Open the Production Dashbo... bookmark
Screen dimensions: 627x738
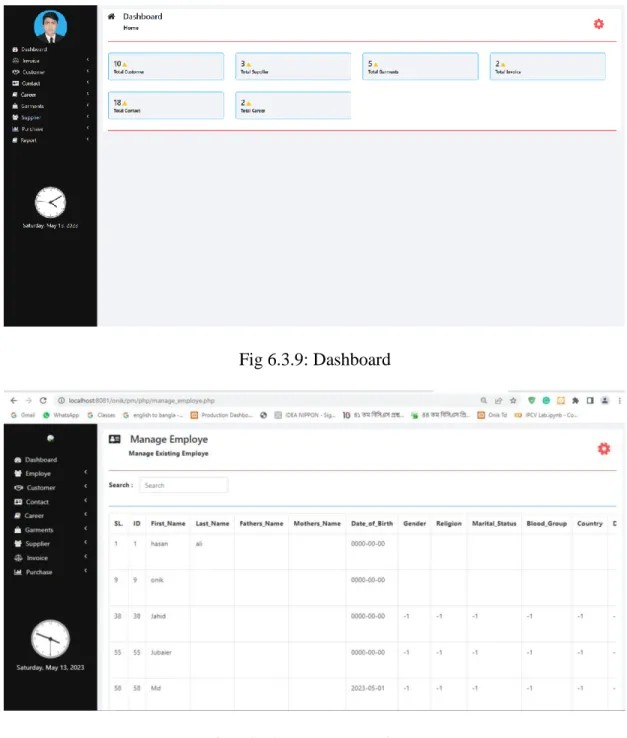pyautogui.click(x=222, y=415)
